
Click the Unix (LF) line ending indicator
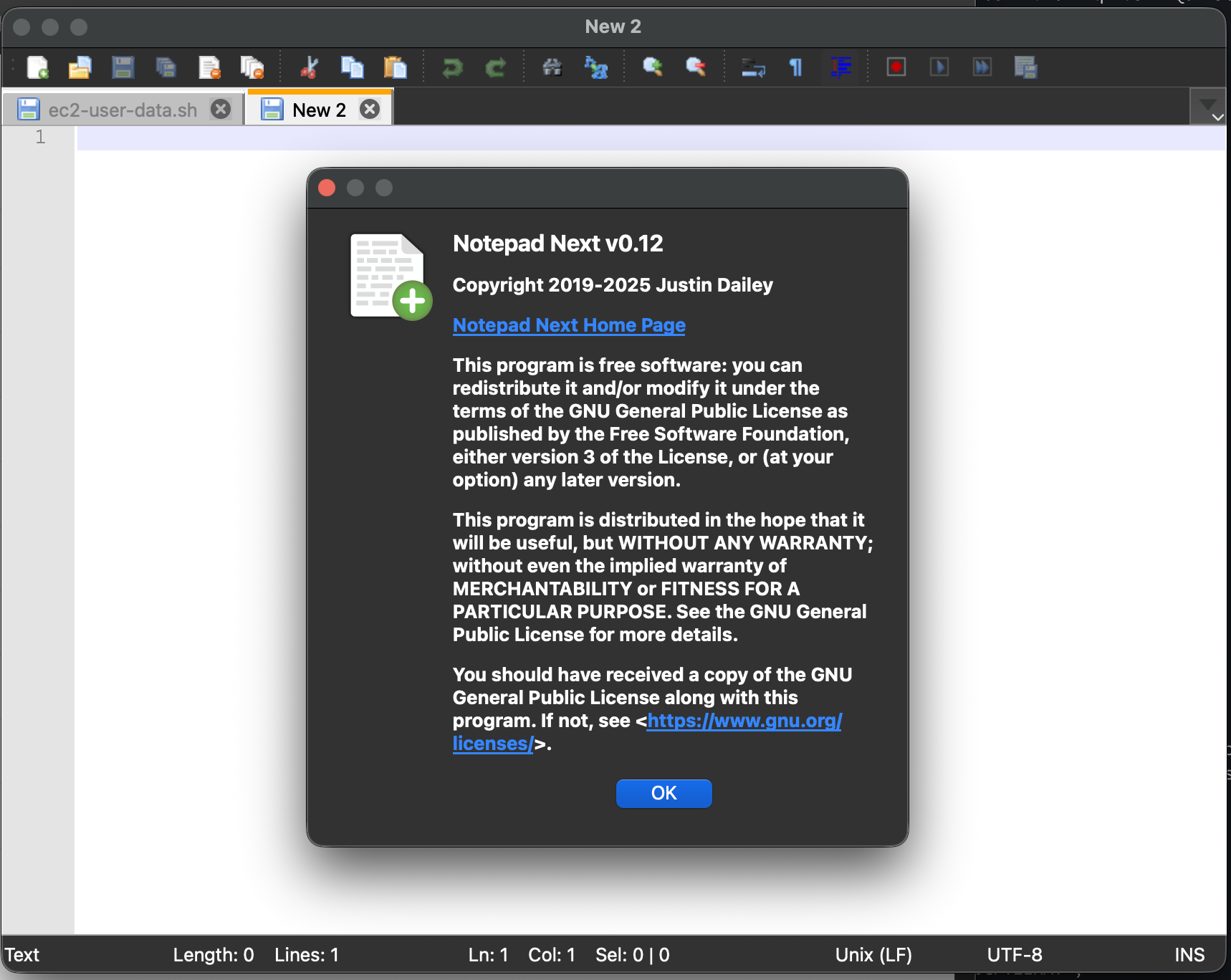873,955
